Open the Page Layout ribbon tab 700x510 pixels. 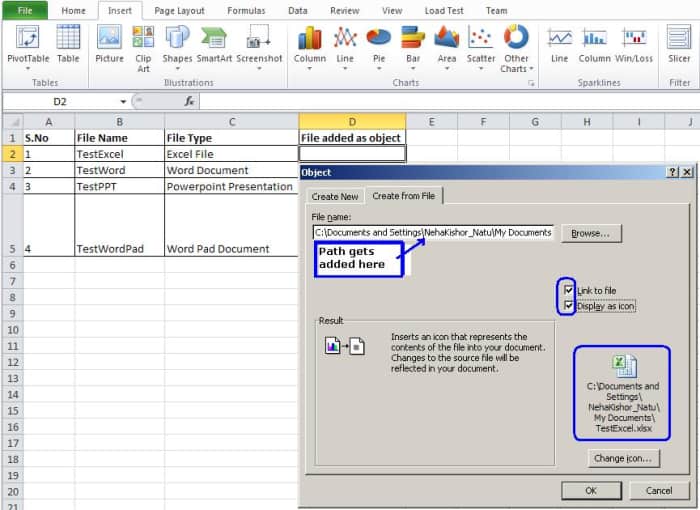point(179,10)
